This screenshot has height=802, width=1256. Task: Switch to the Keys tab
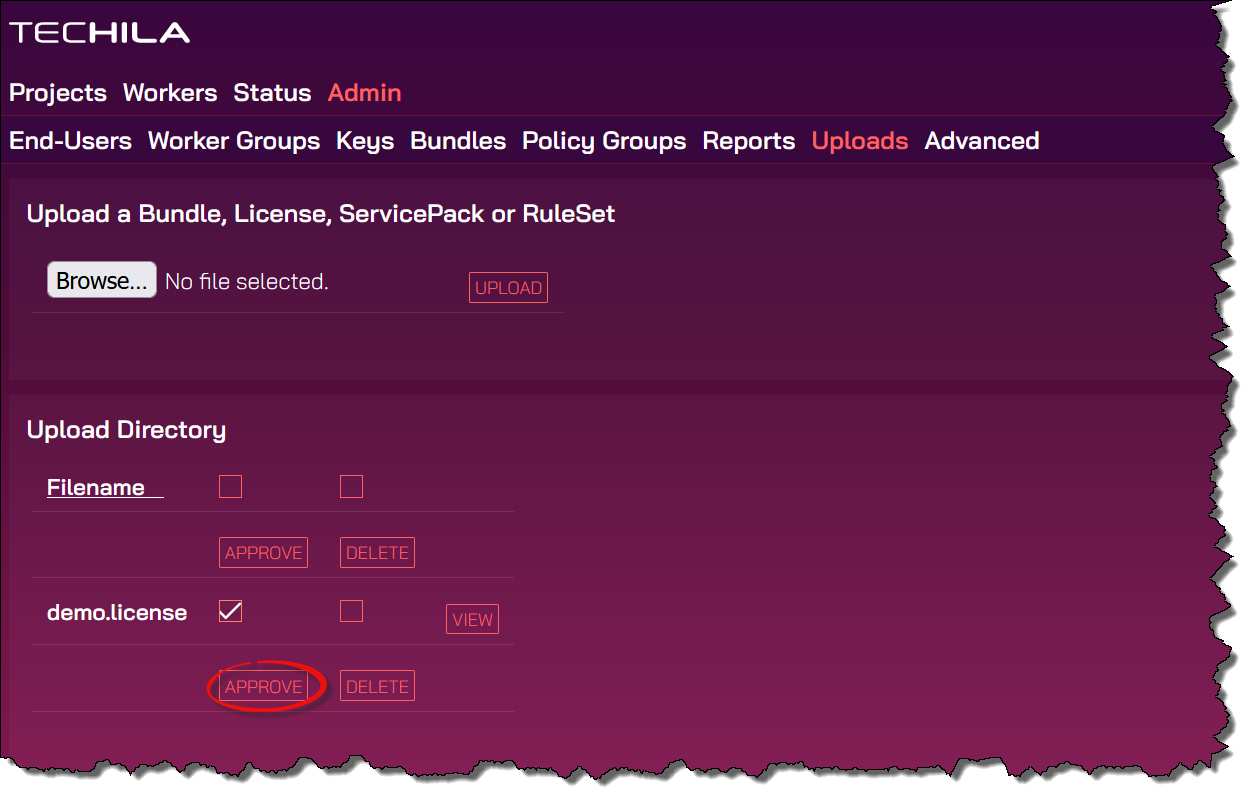(365, 141)
